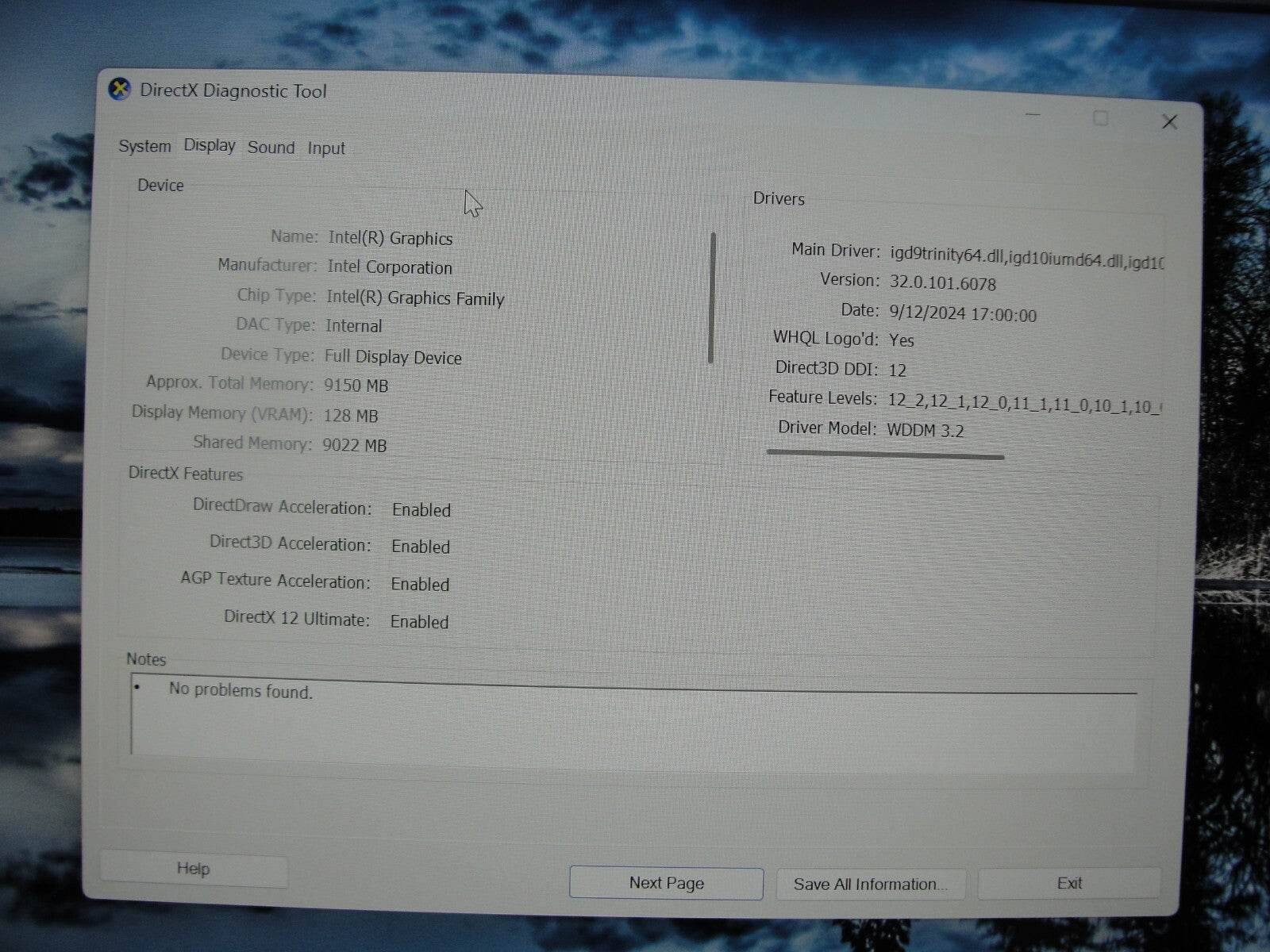Switch to the System tab
This screenshot has height=952, width=1270.
(x=144, y=147)
